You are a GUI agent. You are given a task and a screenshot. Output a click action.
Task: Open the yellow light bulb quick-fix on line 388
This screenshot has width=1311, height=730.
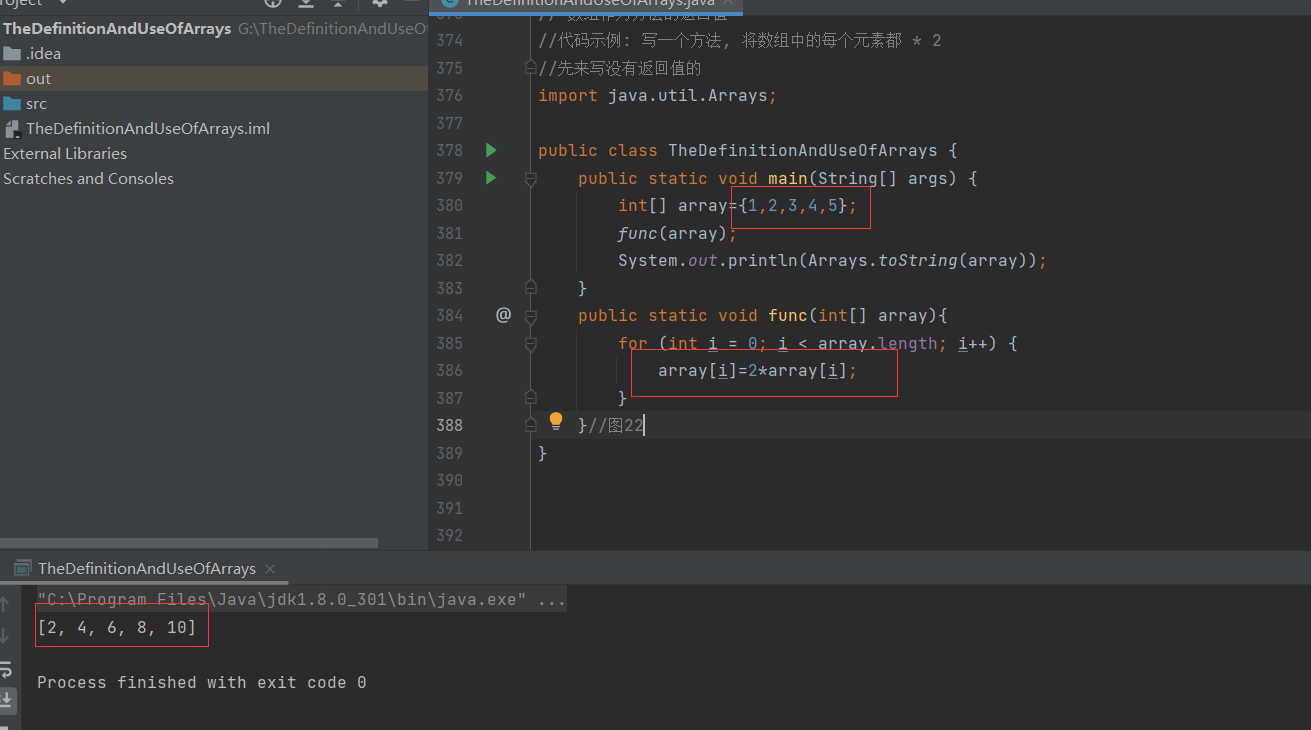click(556, 421)
